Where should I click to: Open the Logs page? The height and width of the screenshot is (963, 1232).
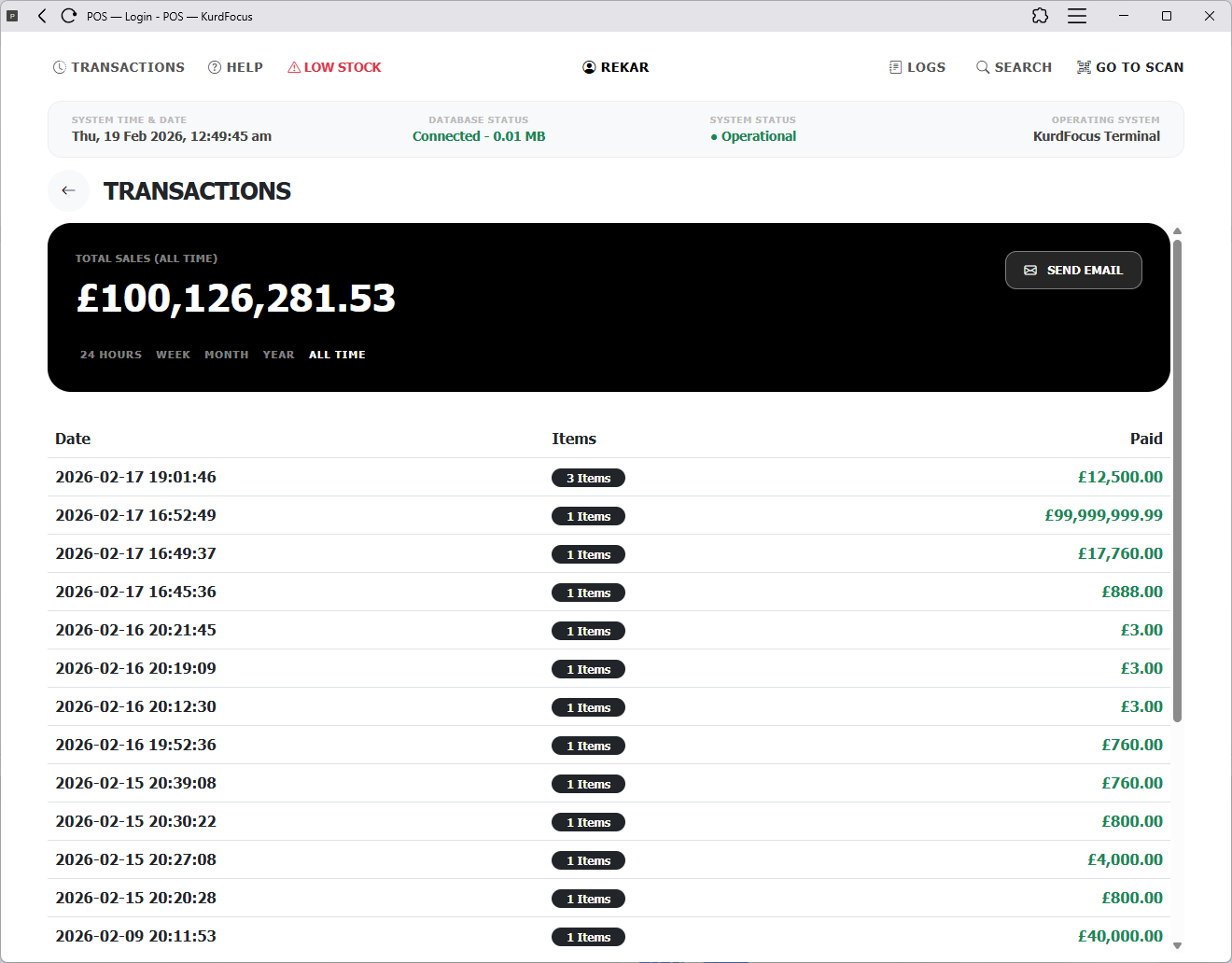(x=917, y=67)
